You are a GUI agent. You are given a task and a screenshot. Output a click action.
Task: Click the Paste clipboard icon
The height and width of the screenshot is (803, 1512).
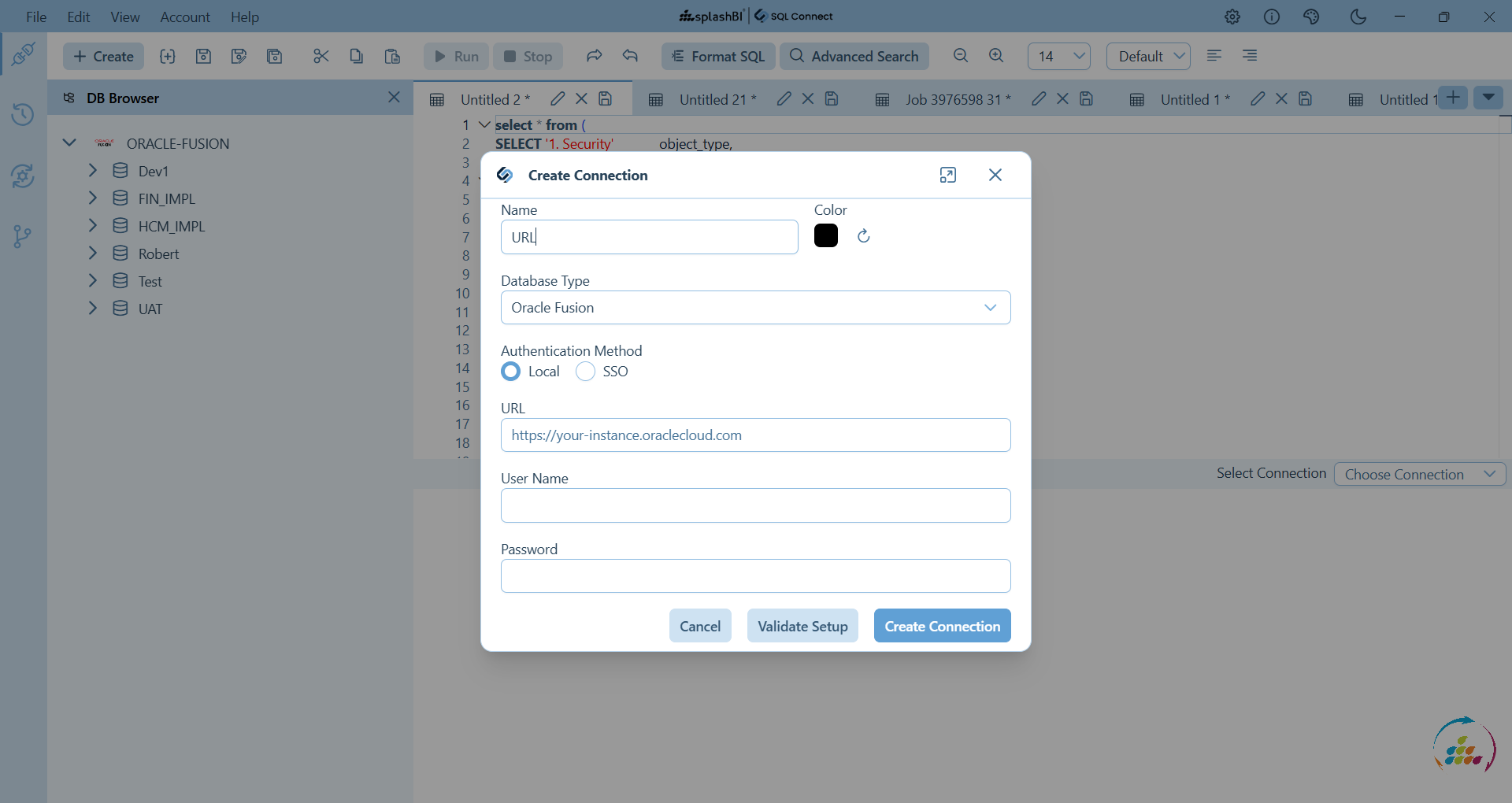click(392, 56)
